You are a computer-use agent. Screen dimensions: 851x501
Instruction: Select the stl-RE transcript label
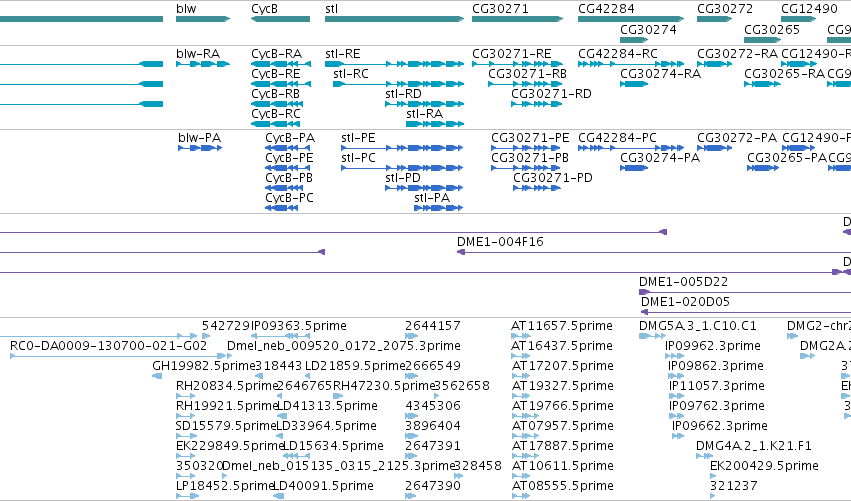click(x=342, y=54)
